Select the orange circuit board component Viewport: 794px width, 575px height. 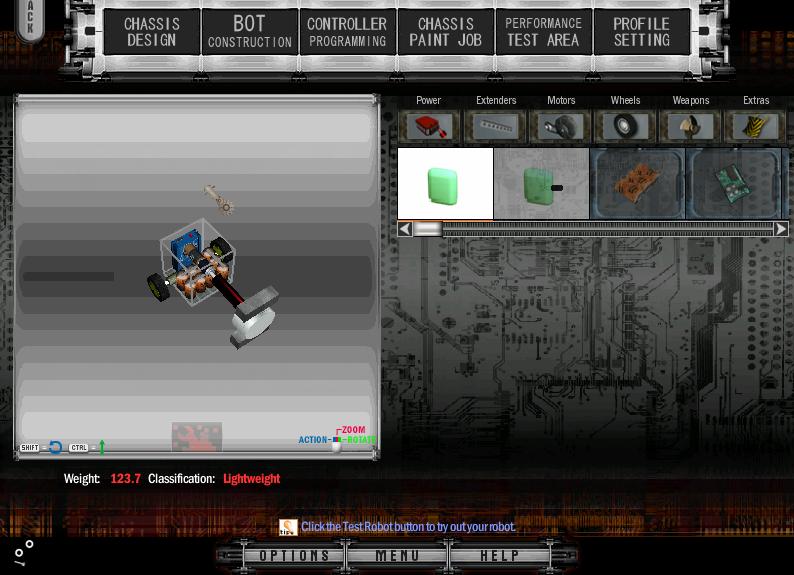[637, 184]
